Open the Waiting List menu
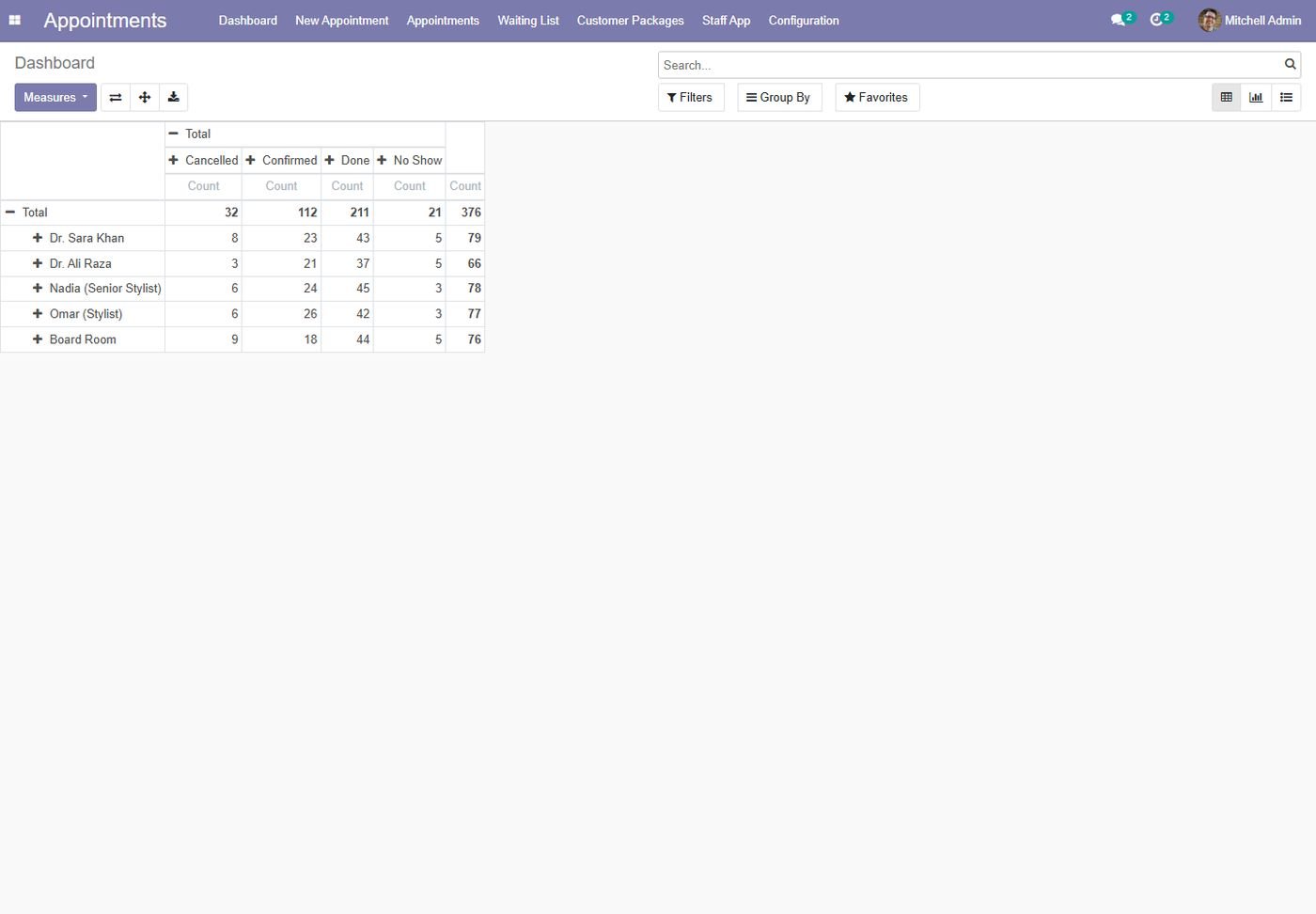Viewport: 1316px width, 914px height. 528,20
